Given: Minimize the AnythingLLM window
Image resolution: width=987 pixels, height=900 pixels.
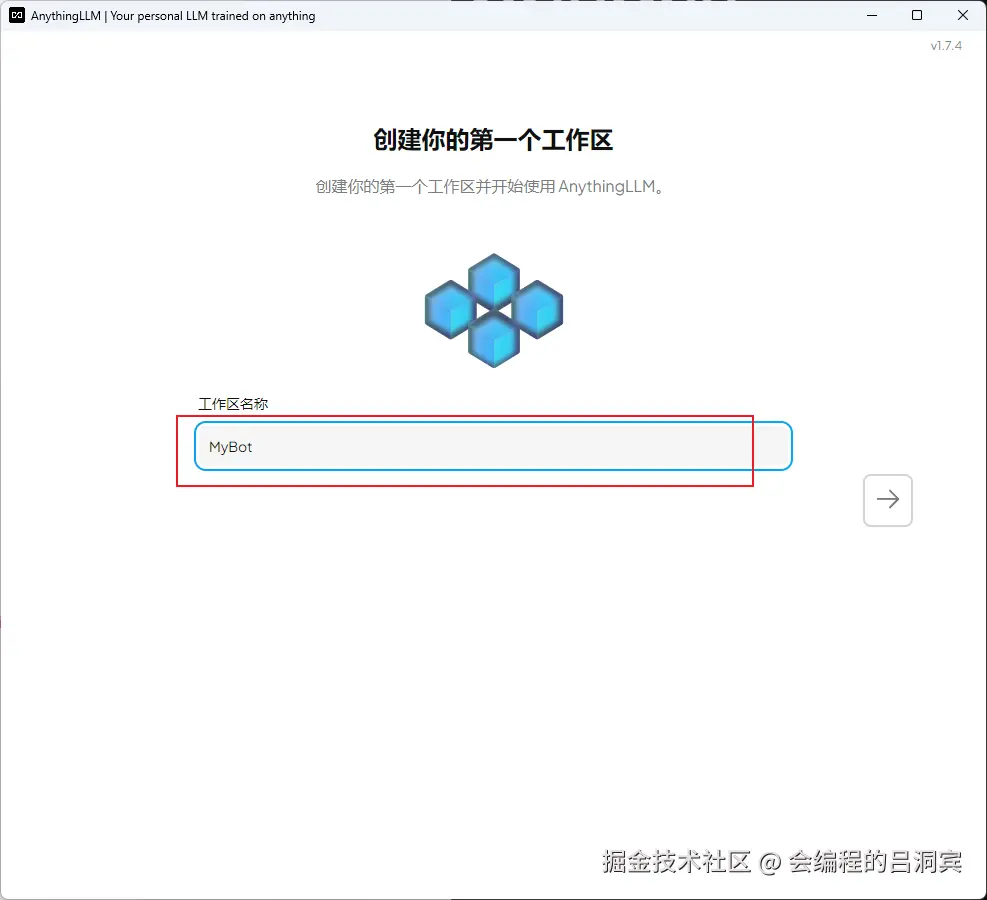Looking at the screenshot, I should [x=872, y=16].
